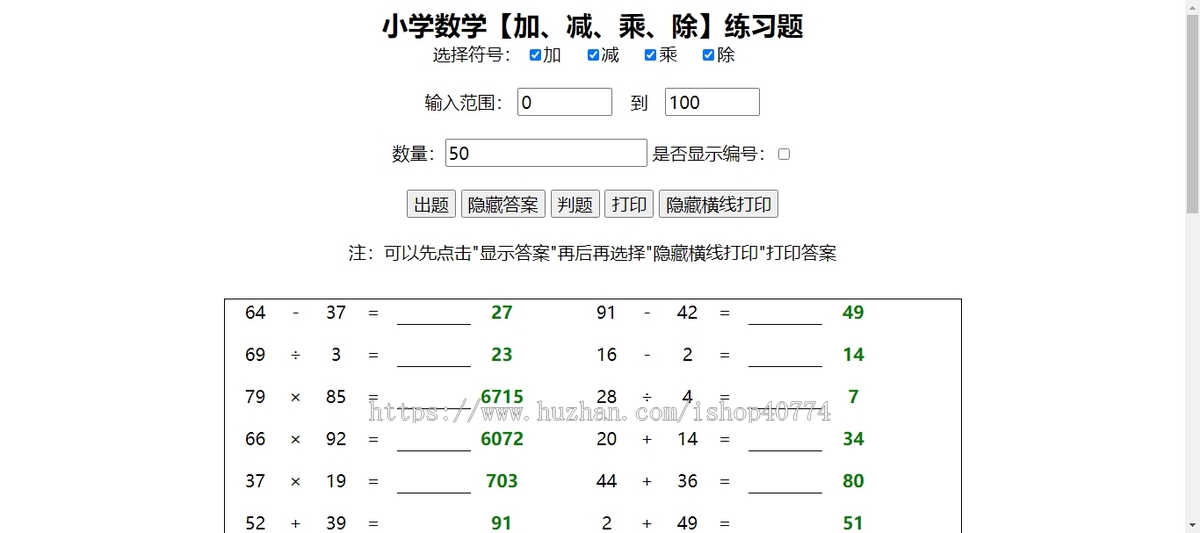Screen dimensions: 1200x533
Task: Click the 隐藏横线打印 button
Action: 718,204
